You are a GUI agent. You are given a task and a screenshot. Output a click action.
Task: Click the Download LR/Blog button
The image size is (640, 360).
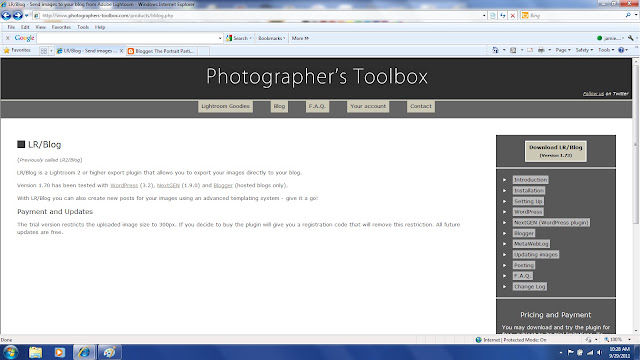point(556,151)
